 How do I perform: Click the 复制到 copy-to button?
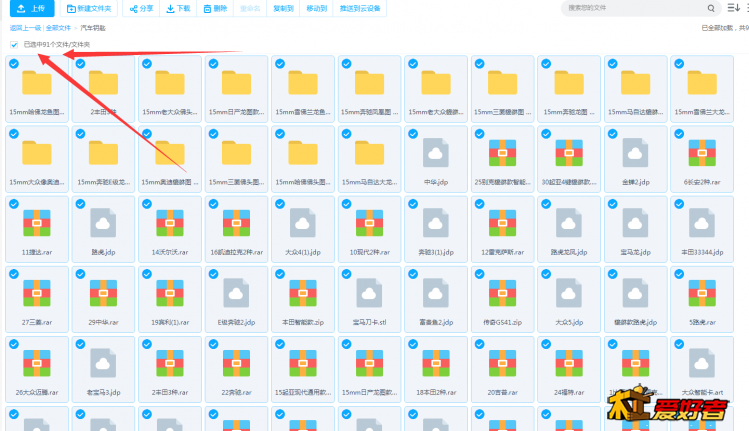pos(283,8)
